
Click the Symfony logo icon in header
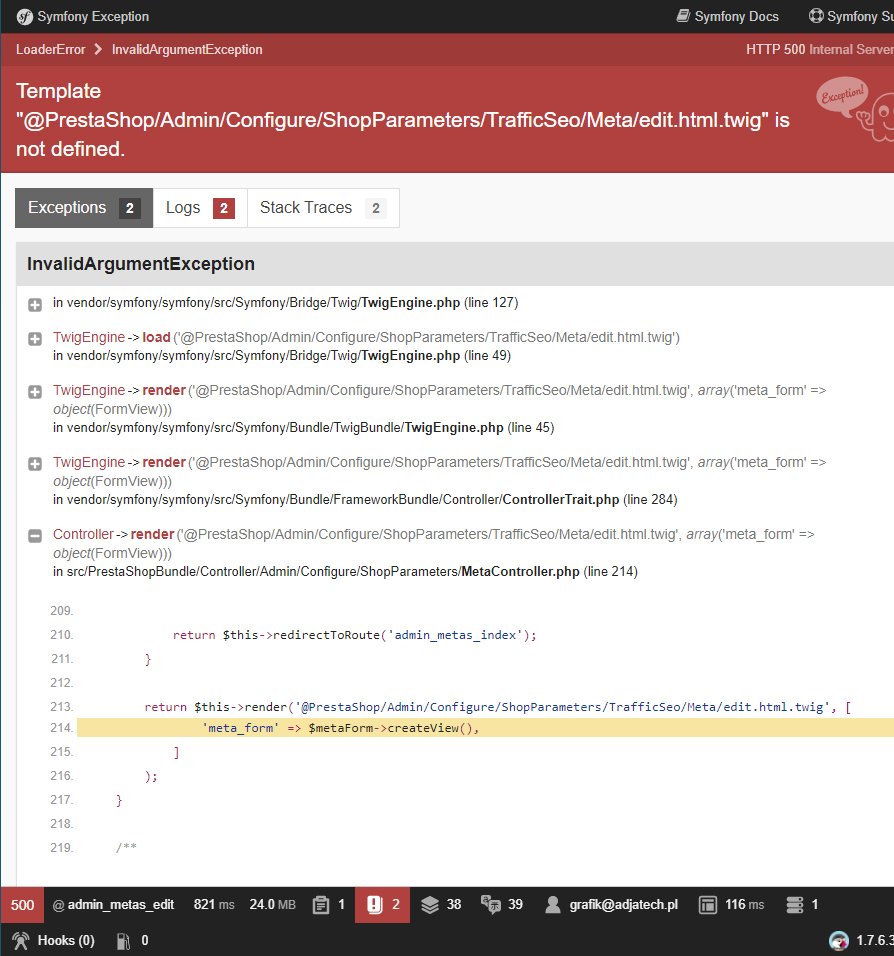(24, 16)
